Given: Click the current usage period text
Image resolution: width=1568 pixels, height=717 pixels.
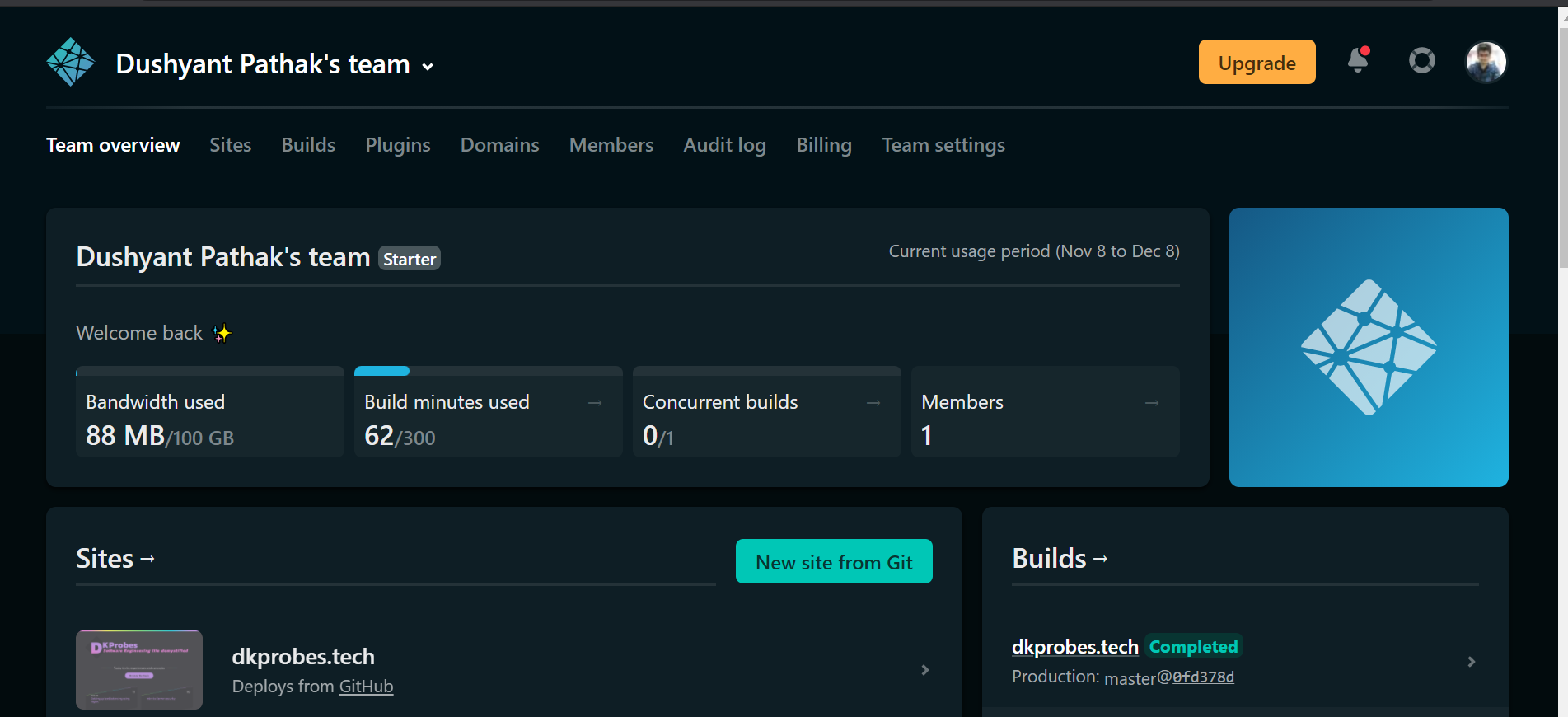Looking at the screenshot, I should (x=1034, y=251).
